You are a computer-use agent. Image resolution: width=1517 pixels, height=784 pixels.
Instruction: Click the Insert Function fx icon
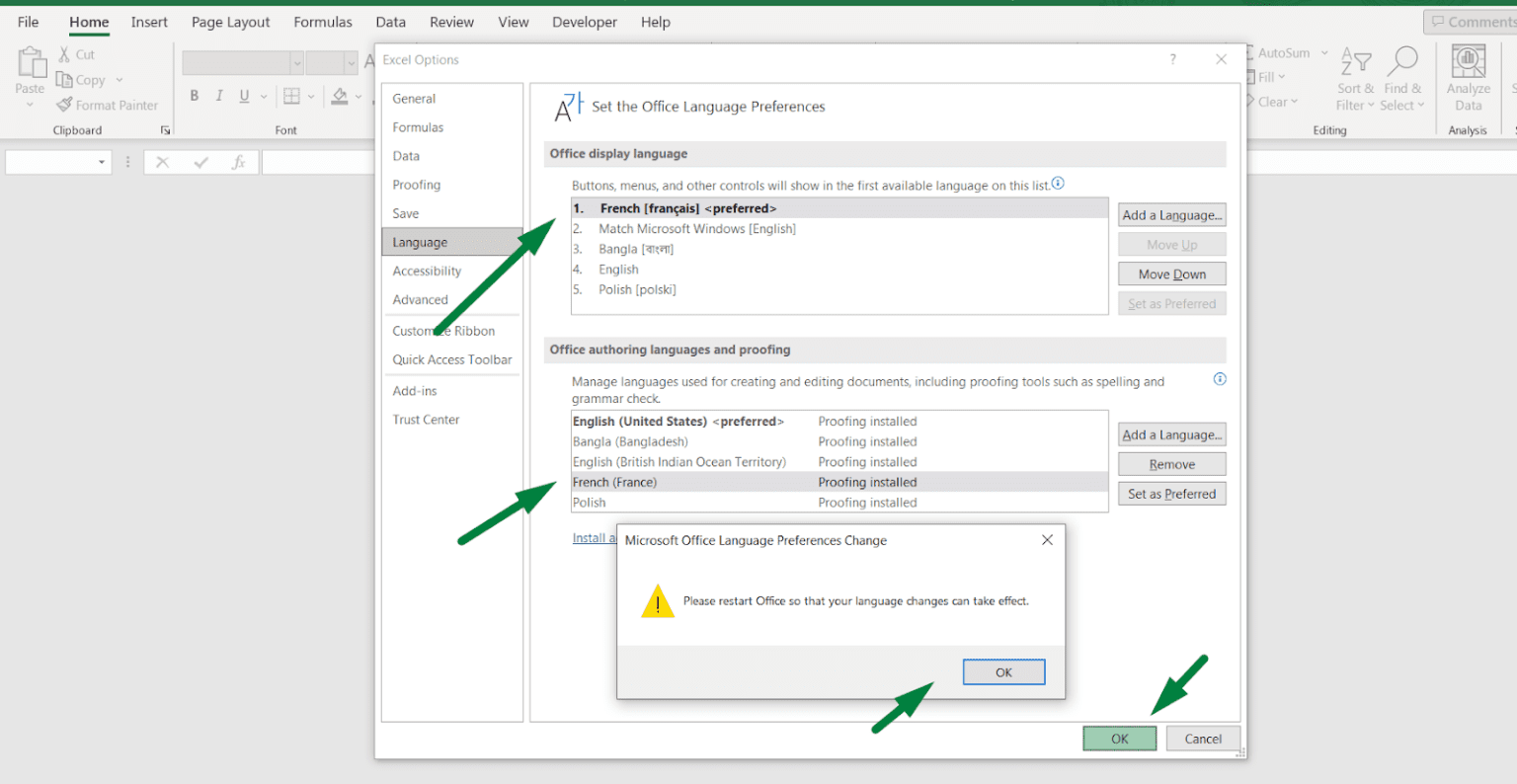pos(240,161)
